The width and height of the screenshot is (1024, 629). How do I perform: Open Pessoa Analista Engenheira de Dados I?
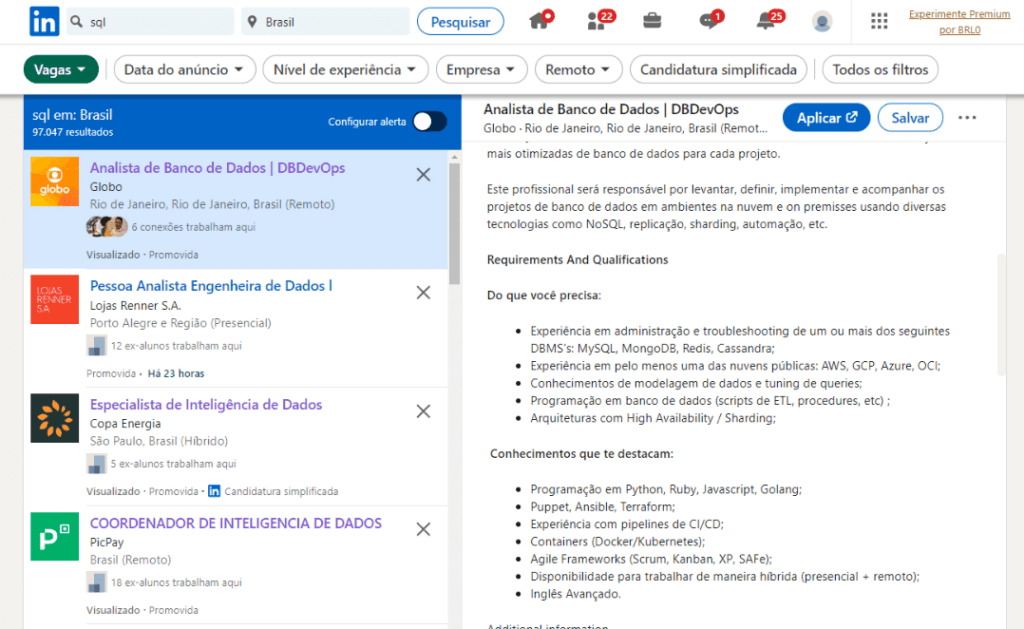[x=211, y=286]
